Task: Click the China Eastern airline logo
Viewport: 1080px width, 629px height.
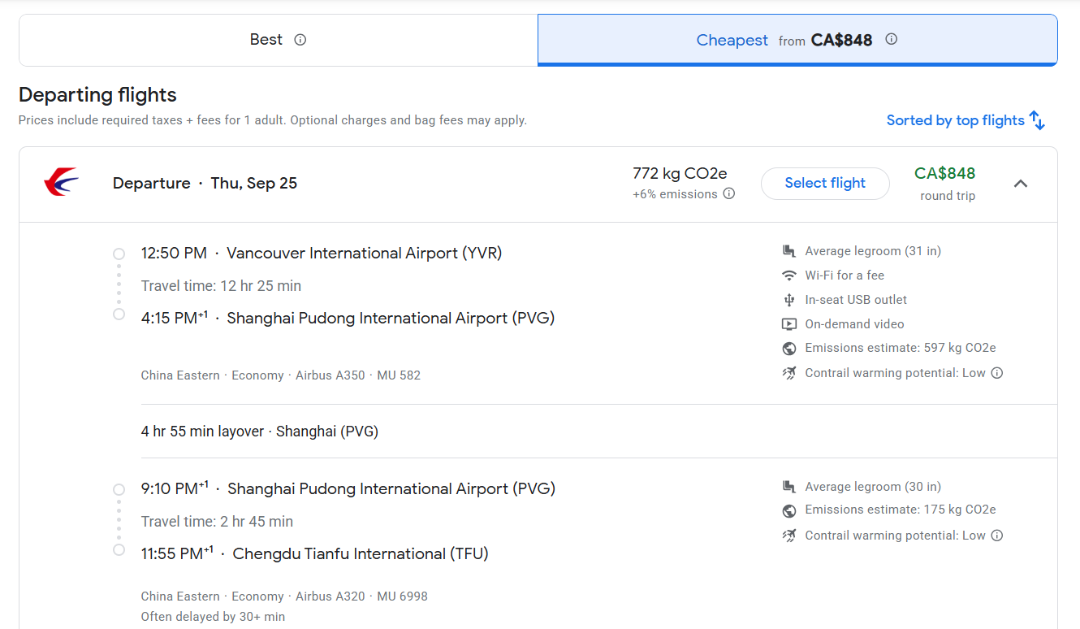Action: click(61, 183)
